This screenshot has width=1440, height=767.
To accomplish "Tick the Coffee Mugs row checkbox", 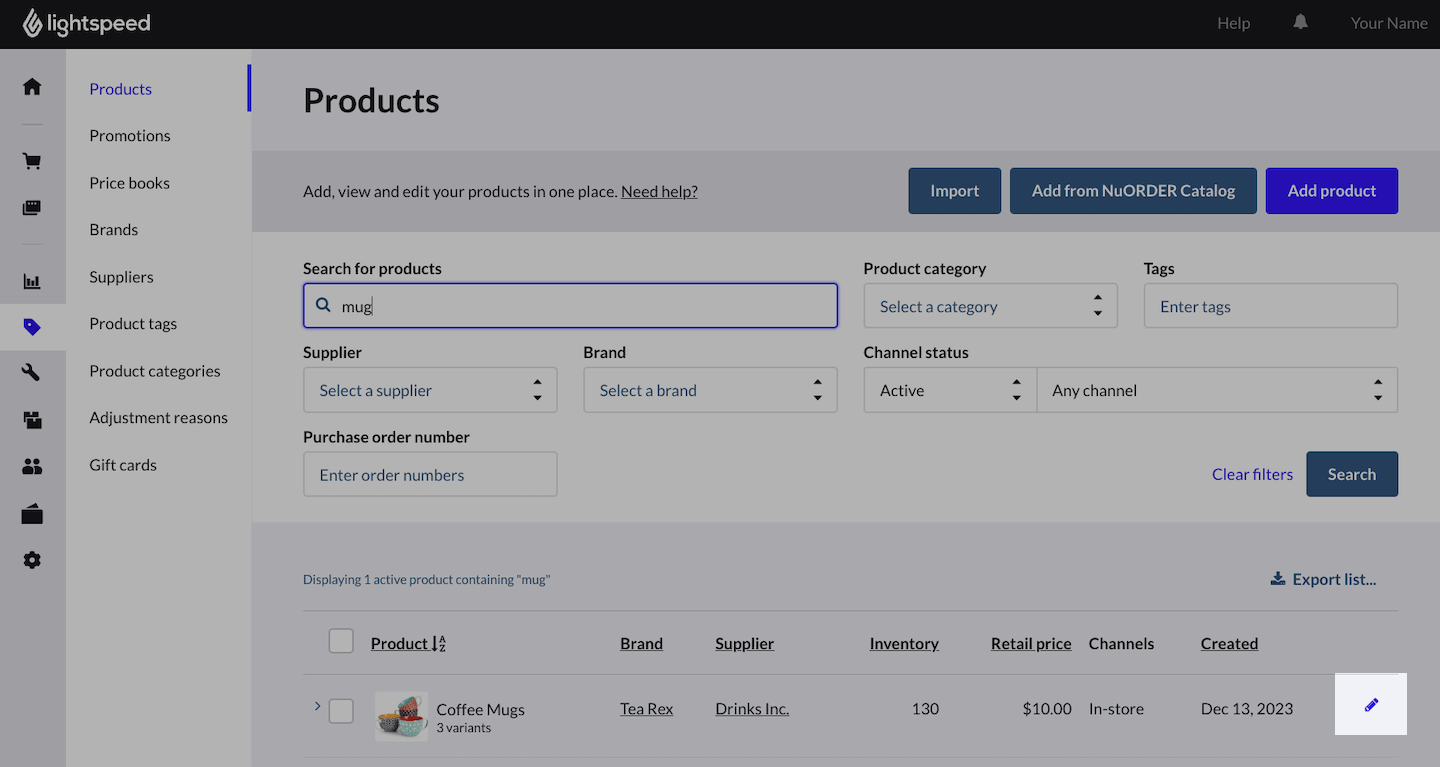I will pyautogui.click(x=341, y=711).
